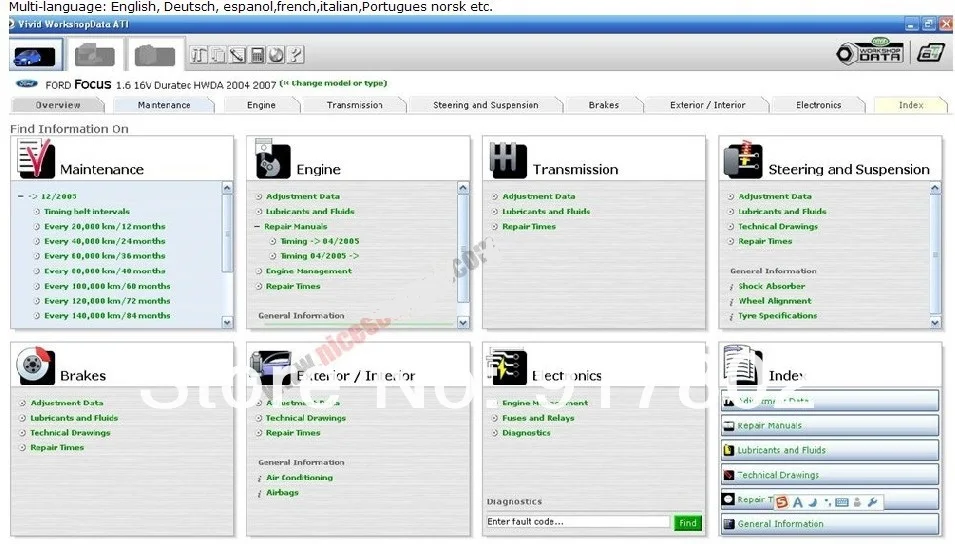
Task: Open the tools icon in the toolbar
Action: [x=199, y=55]
